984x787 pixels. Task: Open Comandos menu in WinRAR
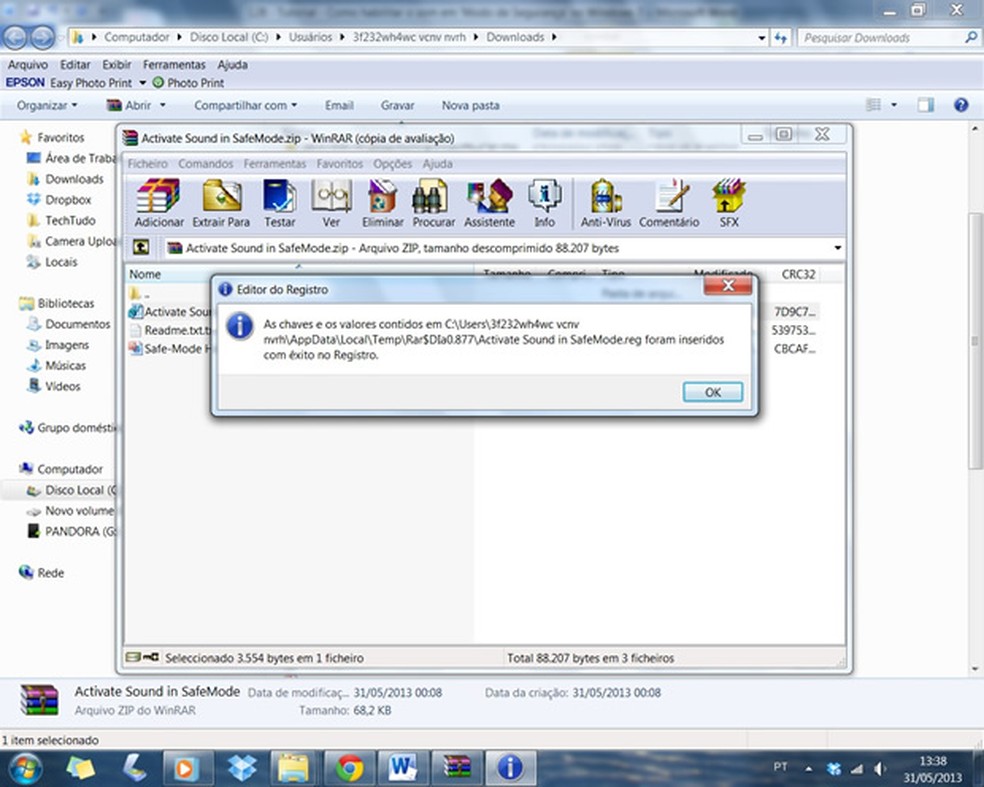205,164
